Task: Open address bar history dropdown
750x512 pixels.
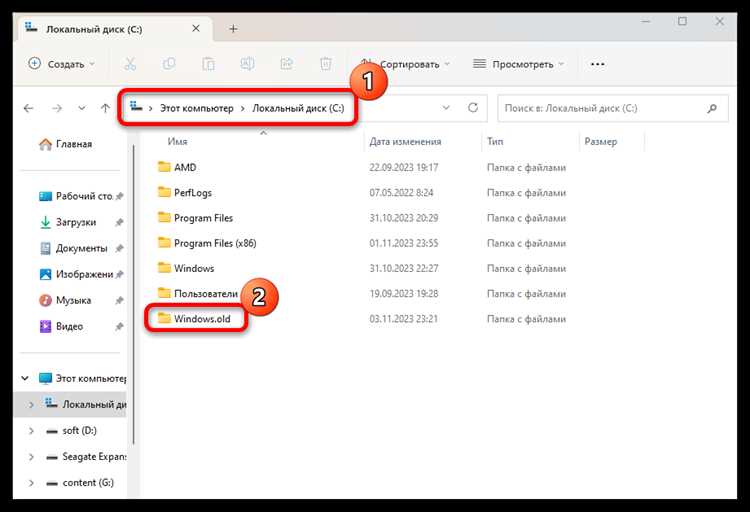Action: 446,108
